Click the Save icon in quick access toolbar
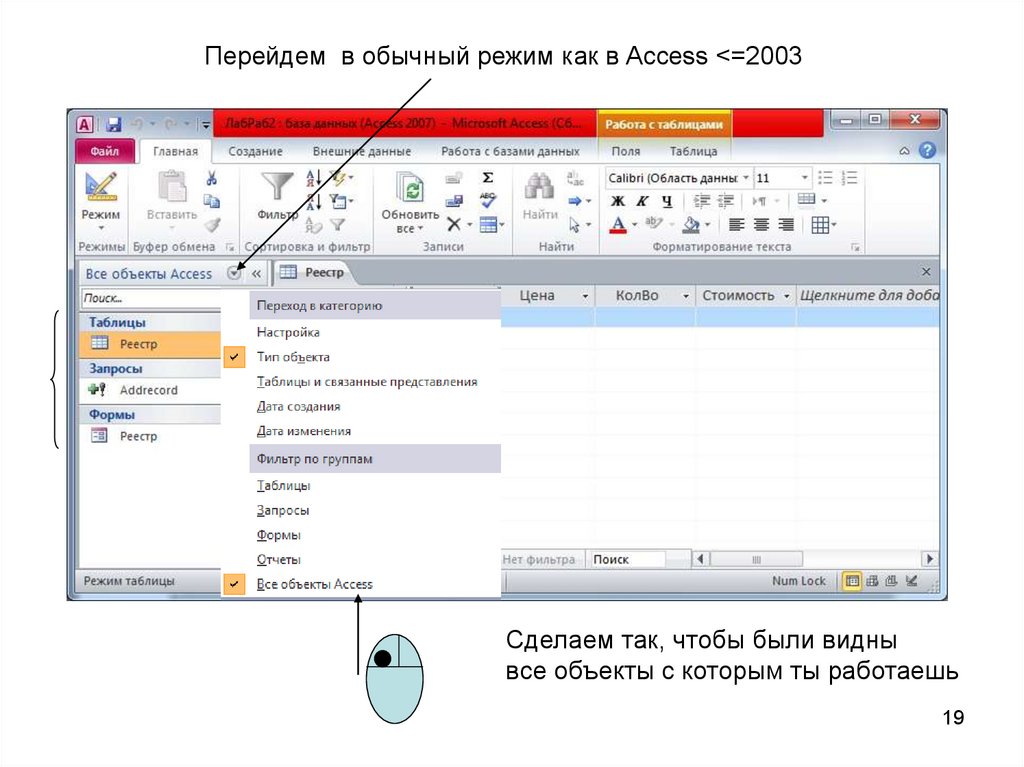 point(114,124)
